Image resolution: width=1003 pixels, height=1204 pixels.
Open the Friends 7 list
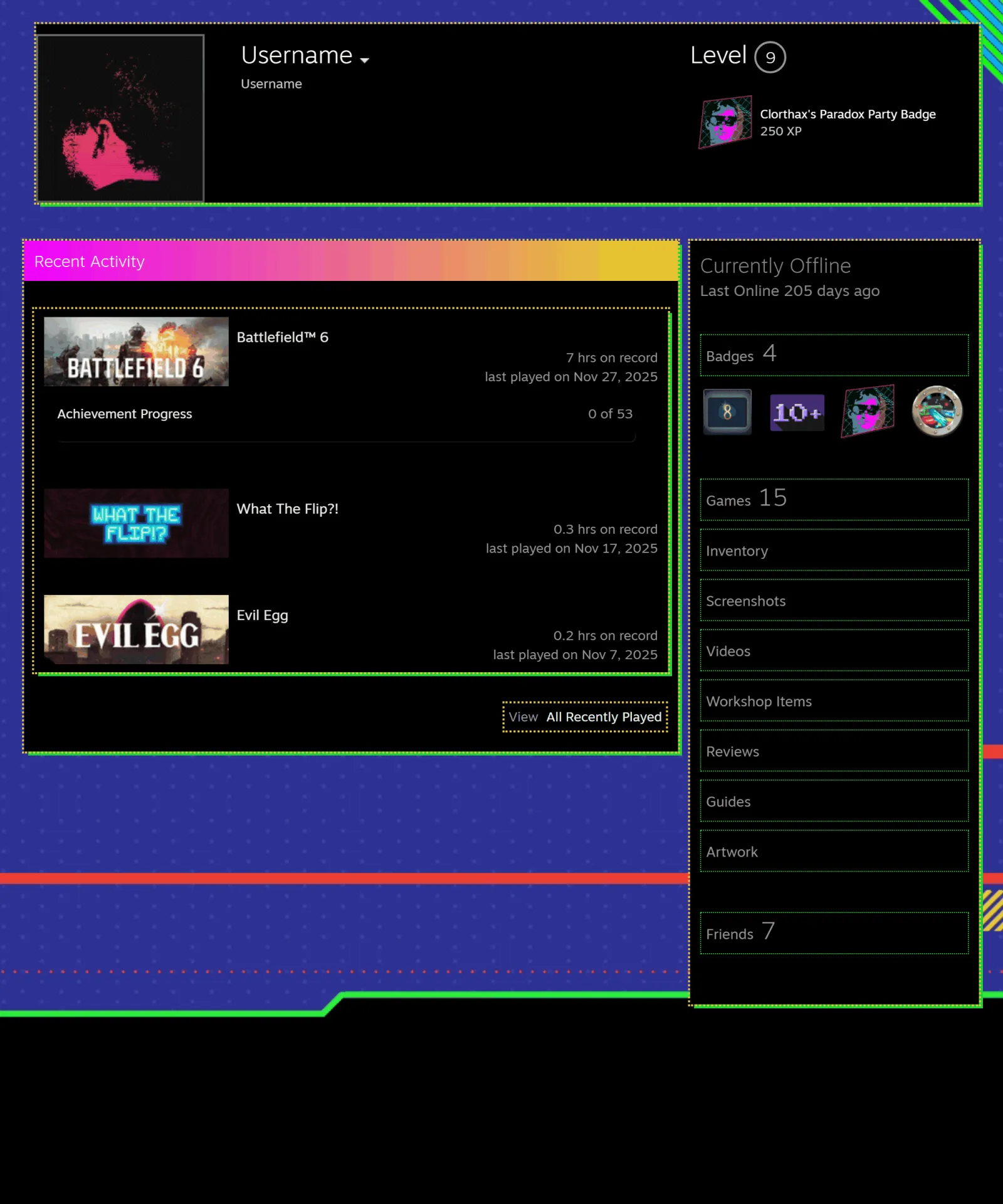pyautogui.click(x=834, y=933)
